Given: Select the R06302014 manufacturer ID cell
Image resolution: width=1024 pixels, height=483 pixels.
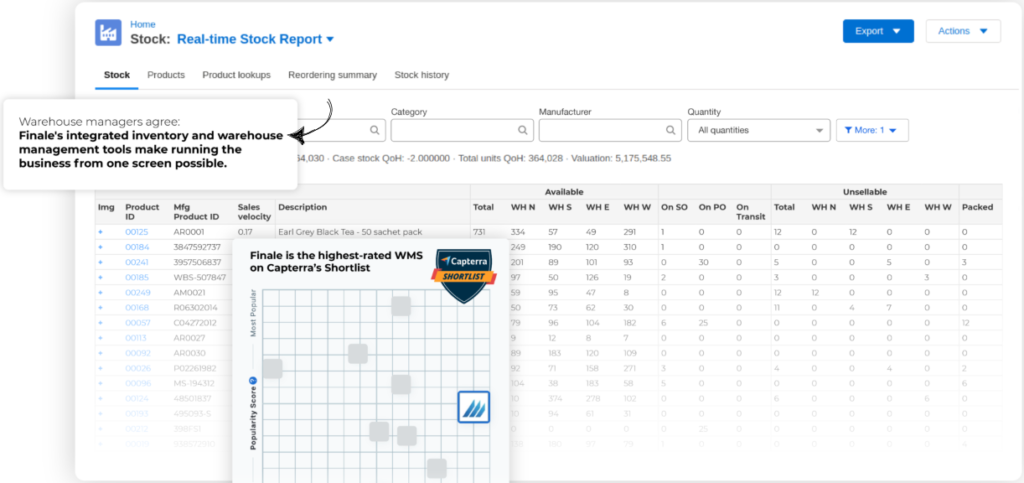Looking at the screenshot, I should (196, 307).
